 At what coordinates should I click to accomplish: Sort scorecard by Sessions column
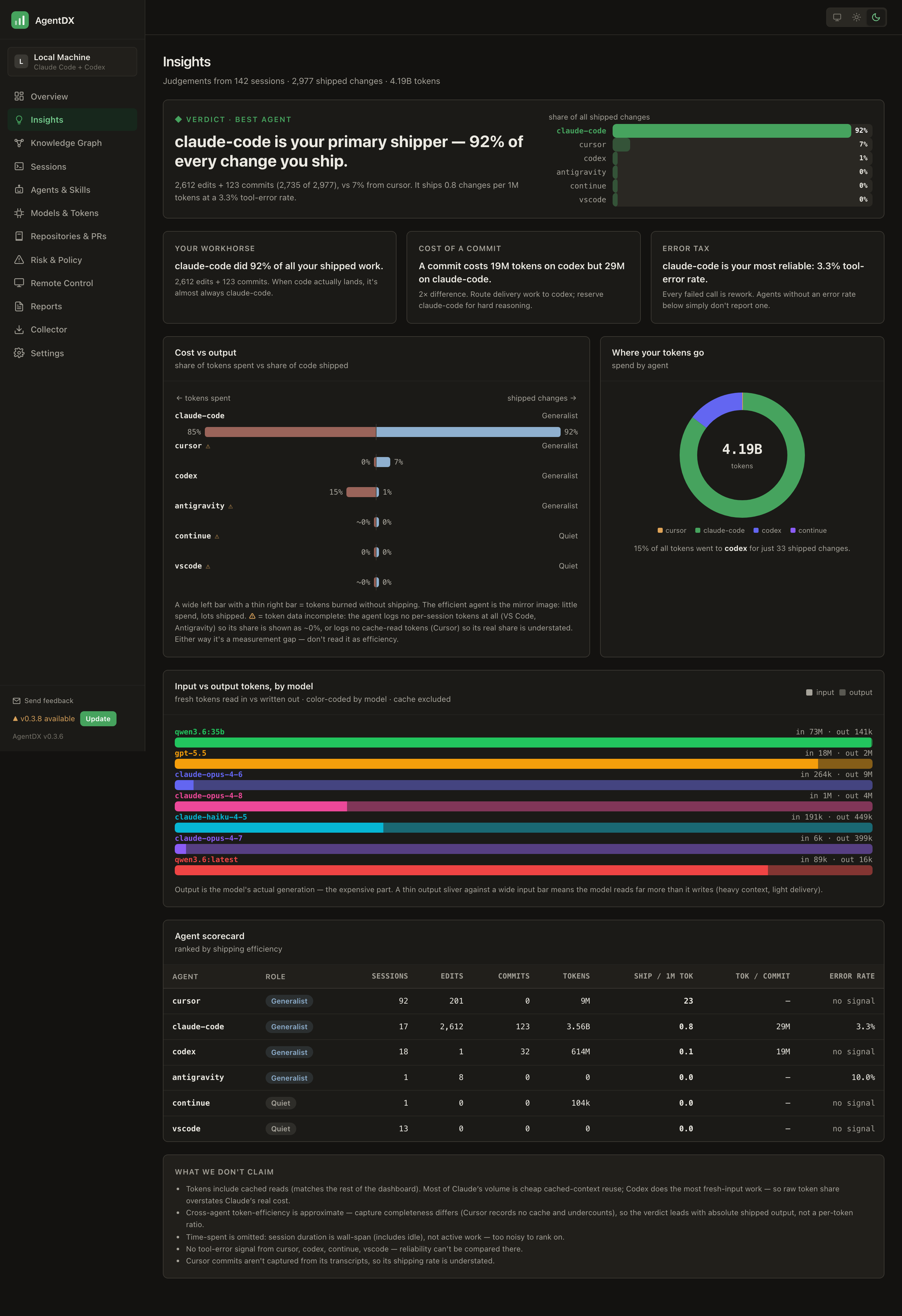coord(390,976)
